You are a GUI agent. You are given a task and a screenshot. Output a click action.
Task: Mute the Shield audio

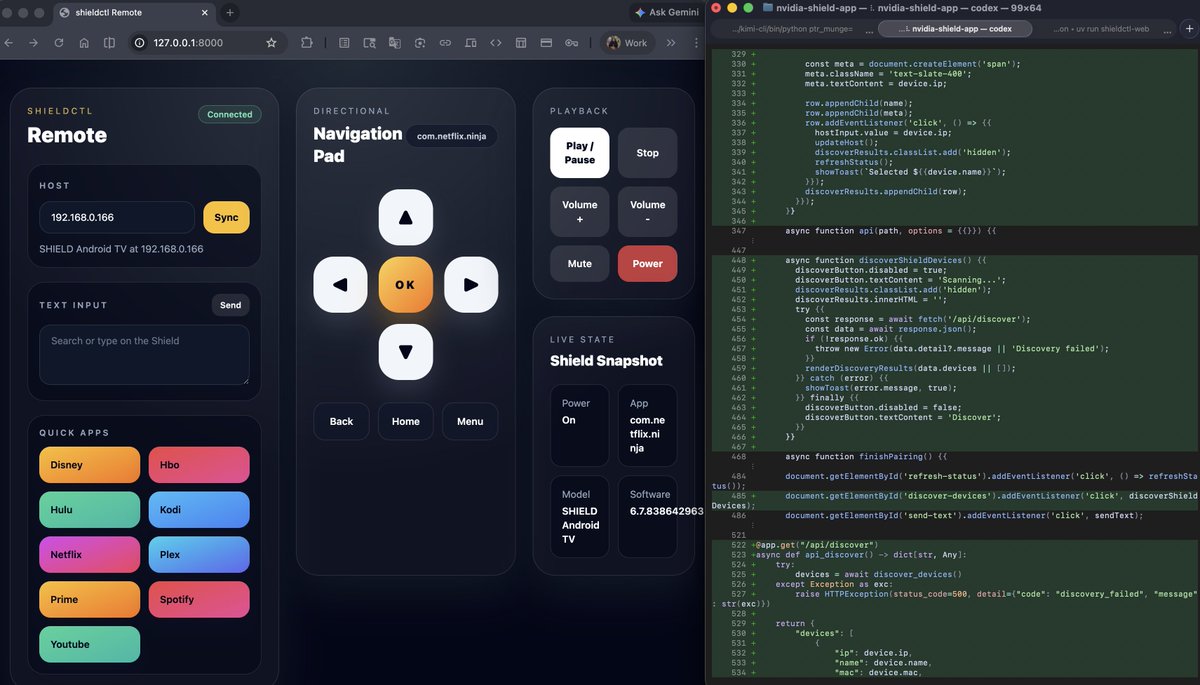click(x=580, y=264)
